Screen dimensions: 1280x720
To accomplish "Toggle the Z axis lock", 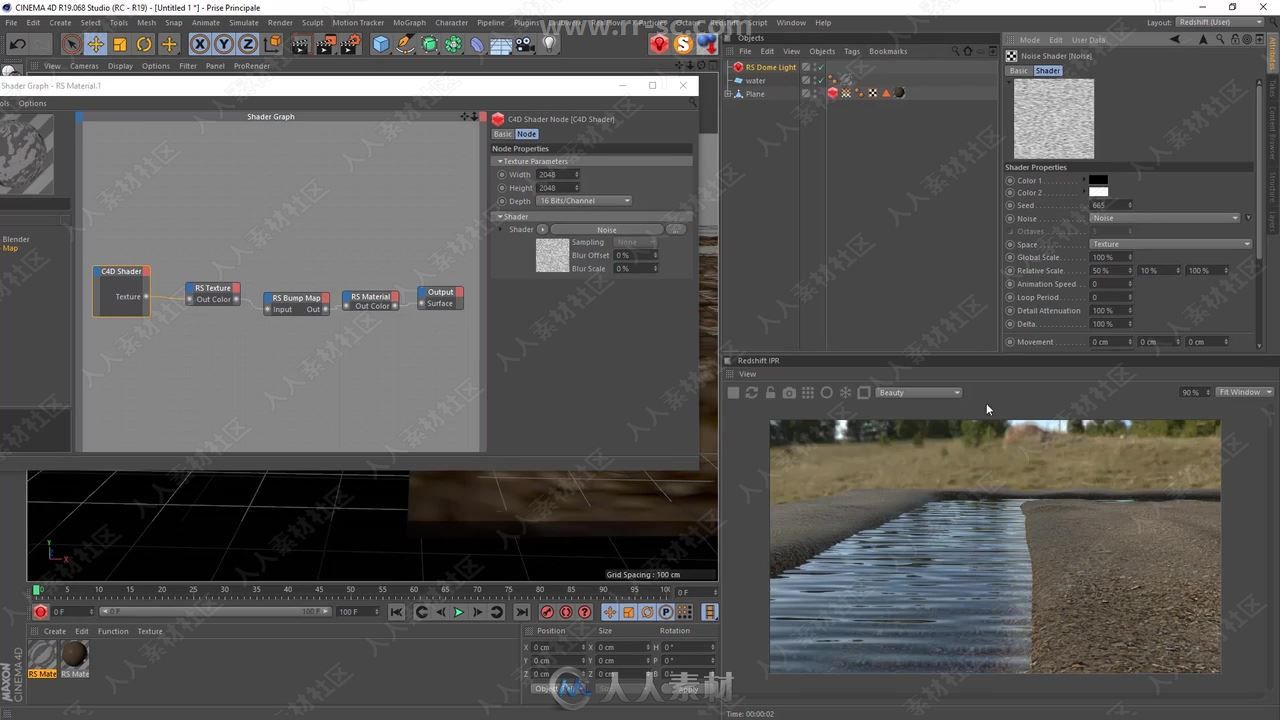I will click(248, 44).
